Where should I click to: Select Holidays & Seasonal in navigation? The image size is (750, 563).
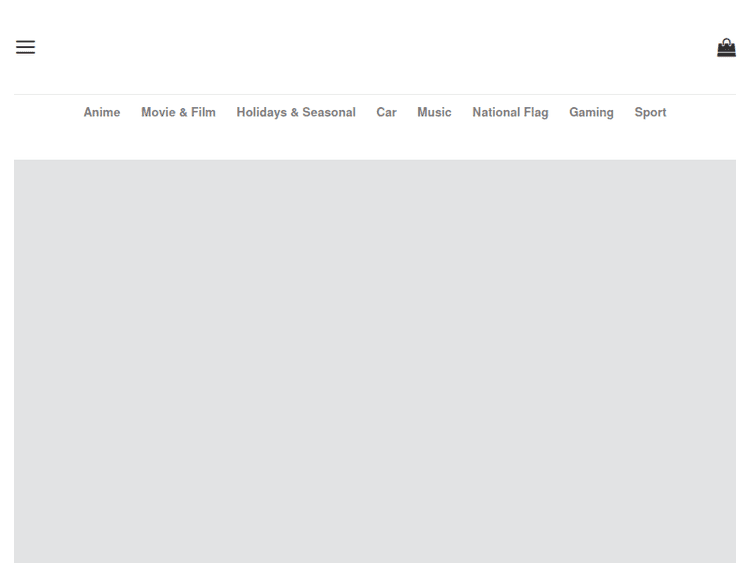tap(296, 113)
